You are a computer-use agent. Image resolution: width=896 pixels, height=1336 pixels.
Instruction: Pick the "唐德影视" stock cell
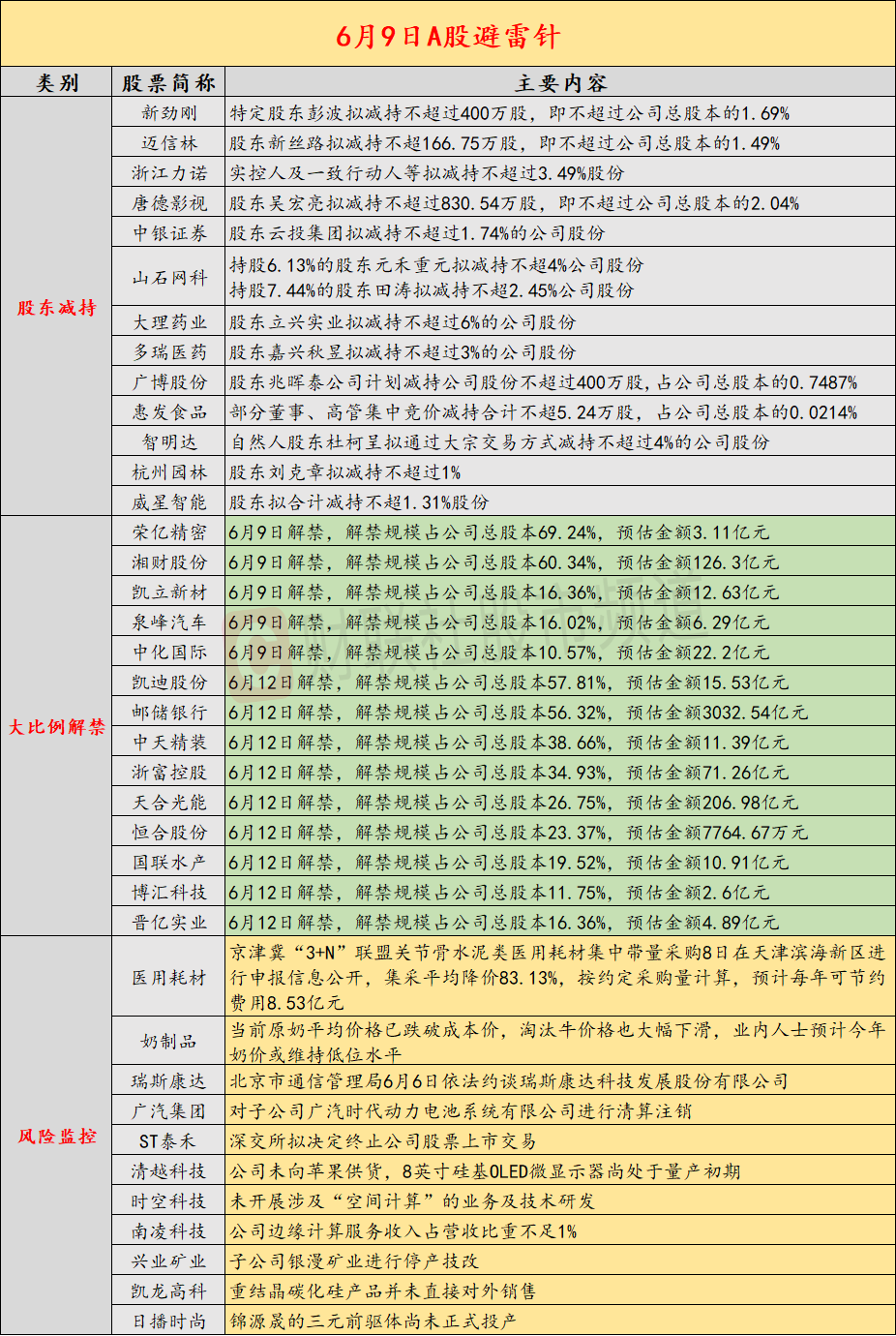[169, 203]
